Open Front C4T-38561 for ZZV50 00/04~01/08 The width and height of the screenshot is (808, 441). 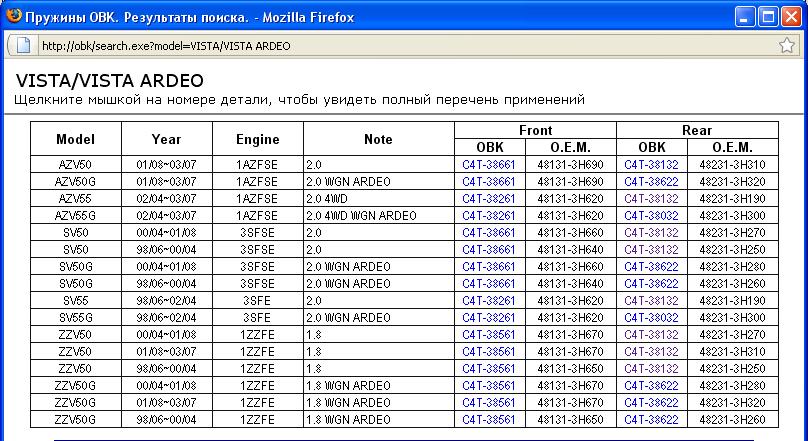point(488,335)
